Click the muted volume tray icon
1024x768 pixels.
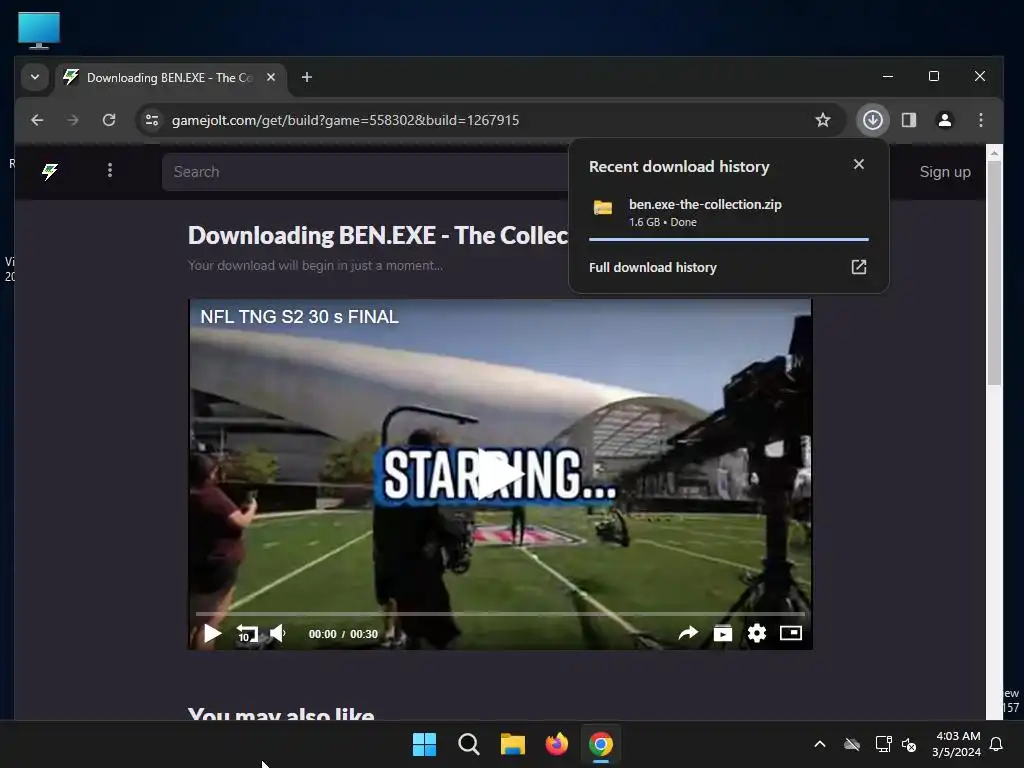click(909, 744)
